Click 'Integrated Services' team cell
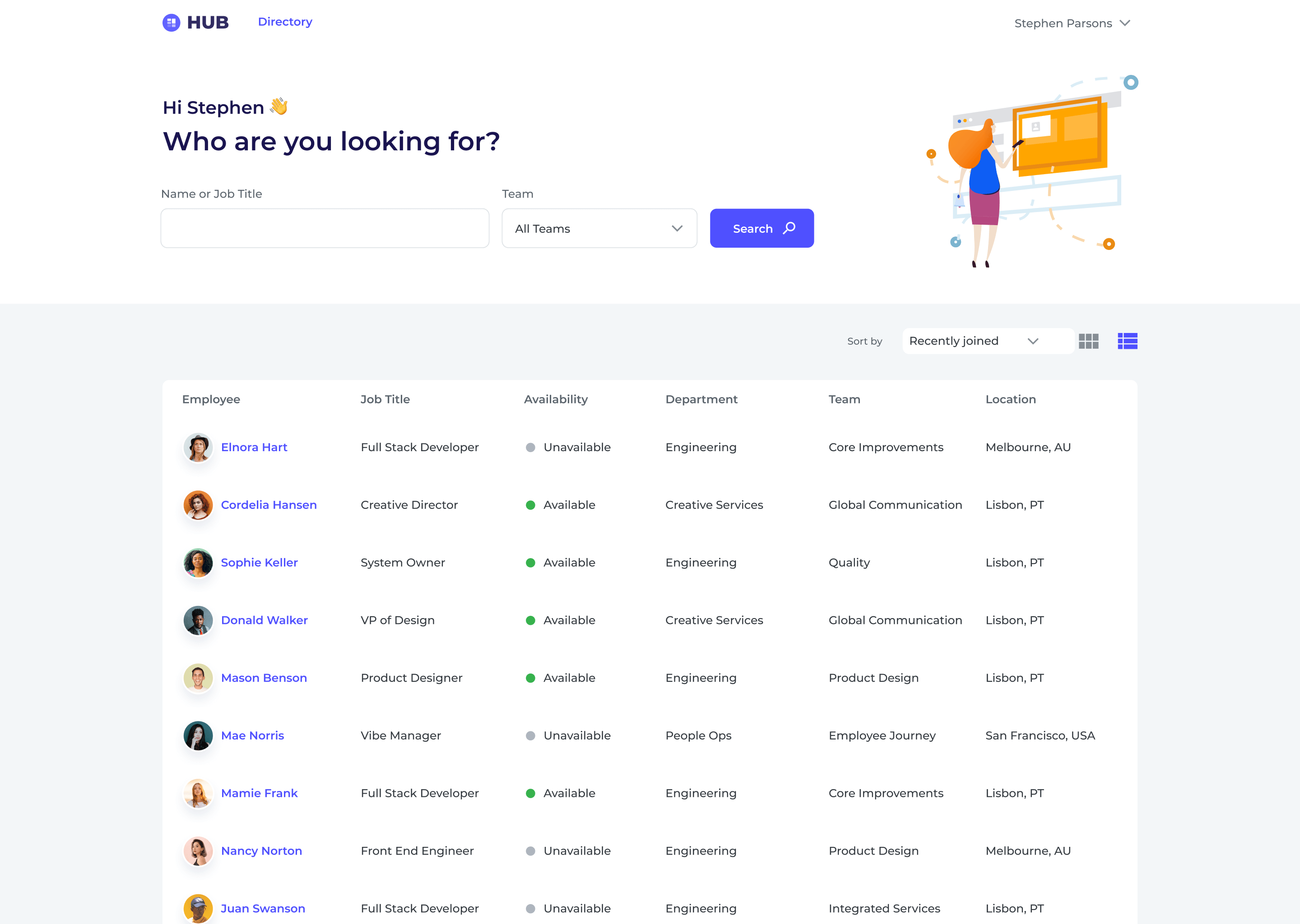1300x924 pixels. pyautogui.click(x=885, y=908)
